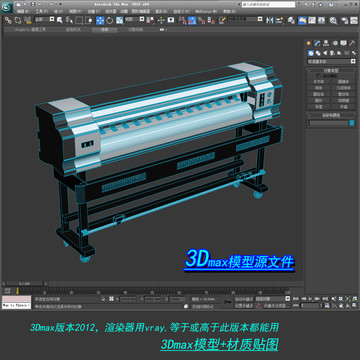
Task: Open the Render Setup dialog
Action: click(345, 20)
